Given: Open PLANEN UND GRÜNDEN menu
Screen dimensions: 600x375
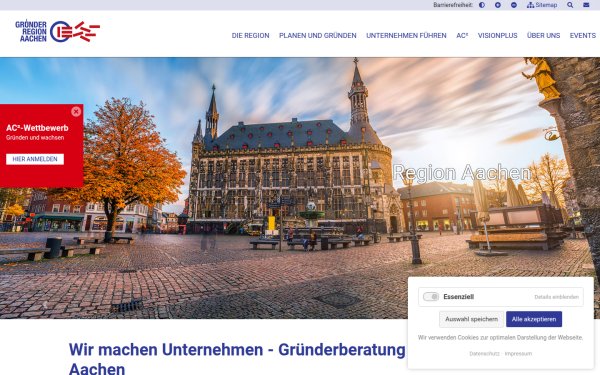Looking at the screenshot, I should point(318,36).
